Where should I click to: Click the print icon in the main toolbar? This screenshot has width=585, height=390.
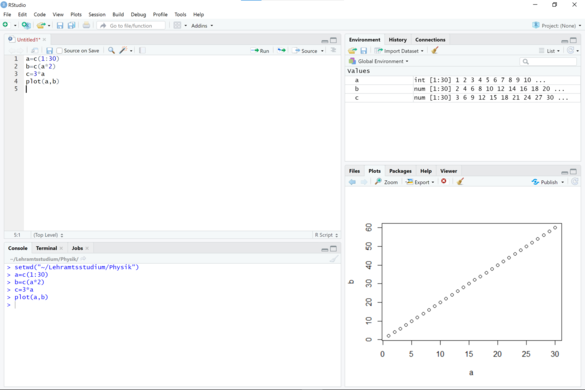(x=86, y=25)
